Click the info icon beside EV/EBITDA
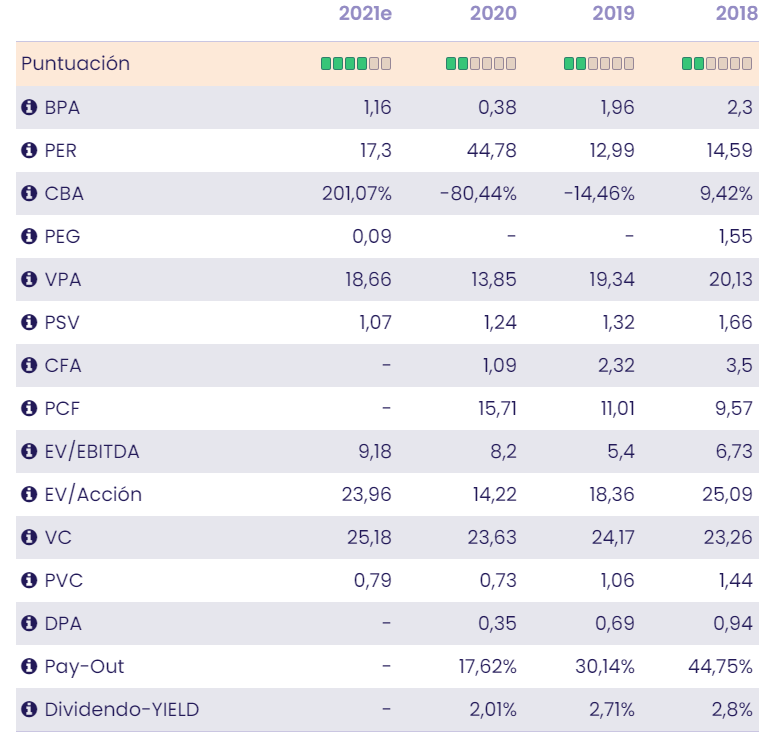The width and height of the screenshot is (771, 746). point(29,452)
